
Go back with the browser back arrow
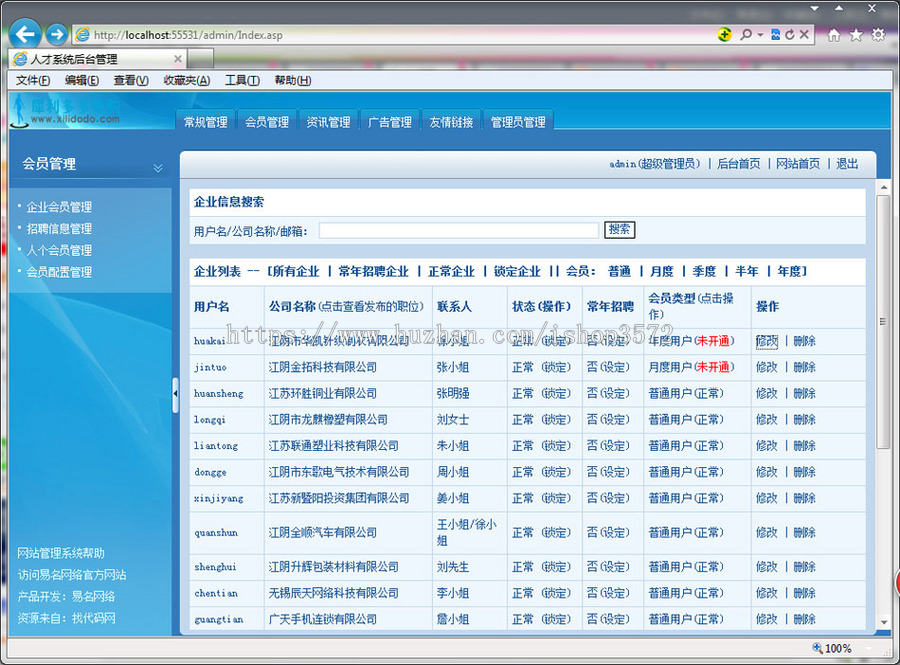pyautogui.click(x=25, y=34)
